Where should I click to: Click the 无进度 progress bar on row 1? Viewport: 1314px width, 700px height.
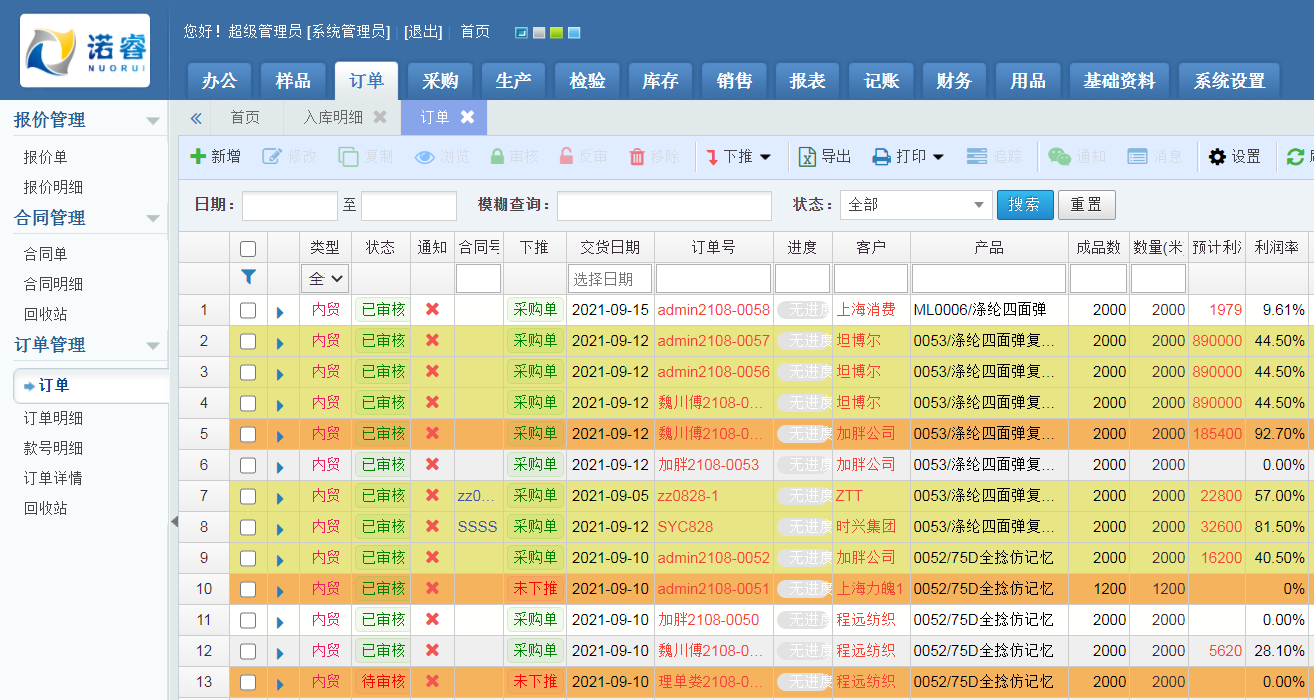[802, 309]
